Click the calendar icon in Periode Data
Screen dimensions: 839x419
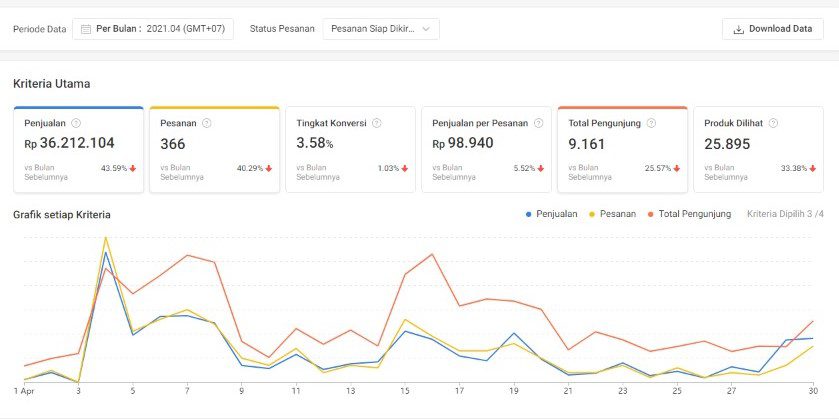tap(86, 29)
